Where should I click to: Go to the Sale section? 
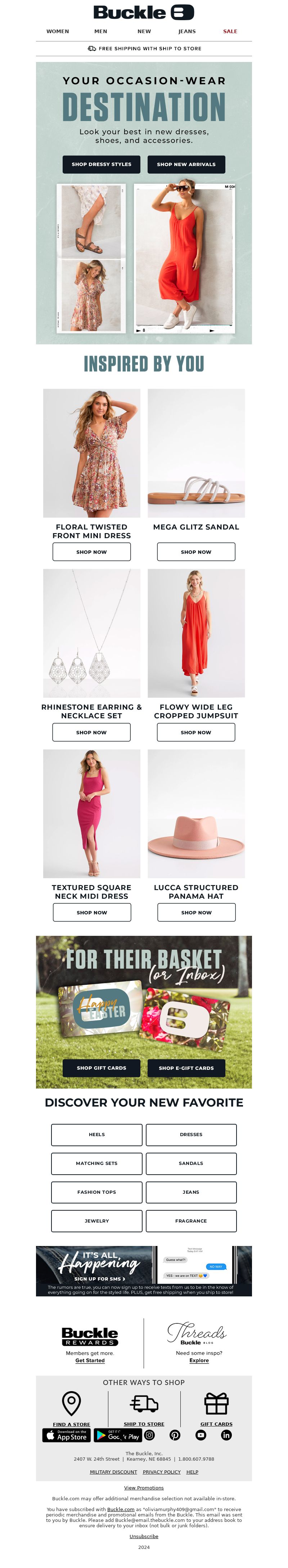coord(230,31)
